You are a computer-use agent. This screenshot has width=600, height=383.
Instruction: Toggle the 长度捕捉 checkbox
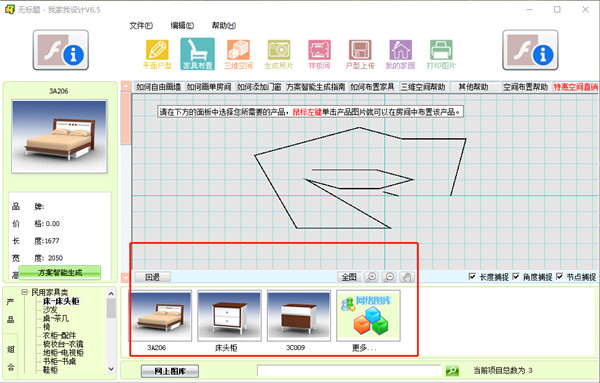coord(472,276)
